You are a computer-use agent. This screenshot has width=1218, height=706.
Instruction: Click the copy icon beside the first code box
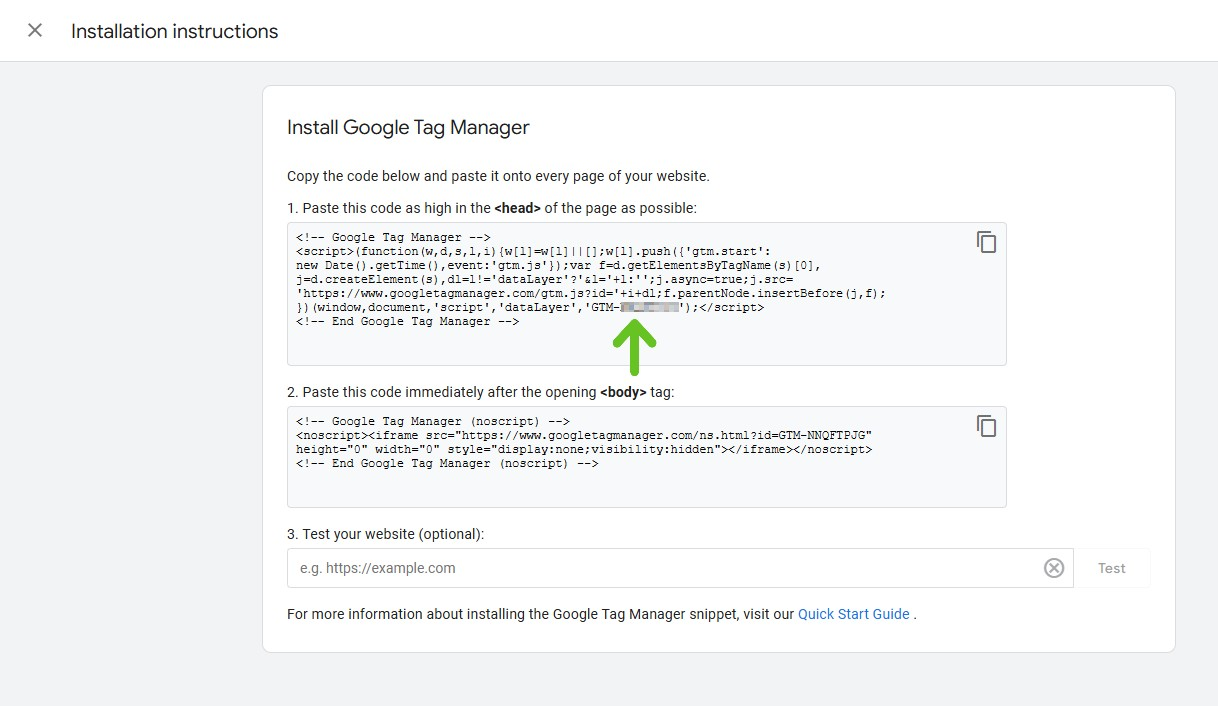[x=986, y=242]
